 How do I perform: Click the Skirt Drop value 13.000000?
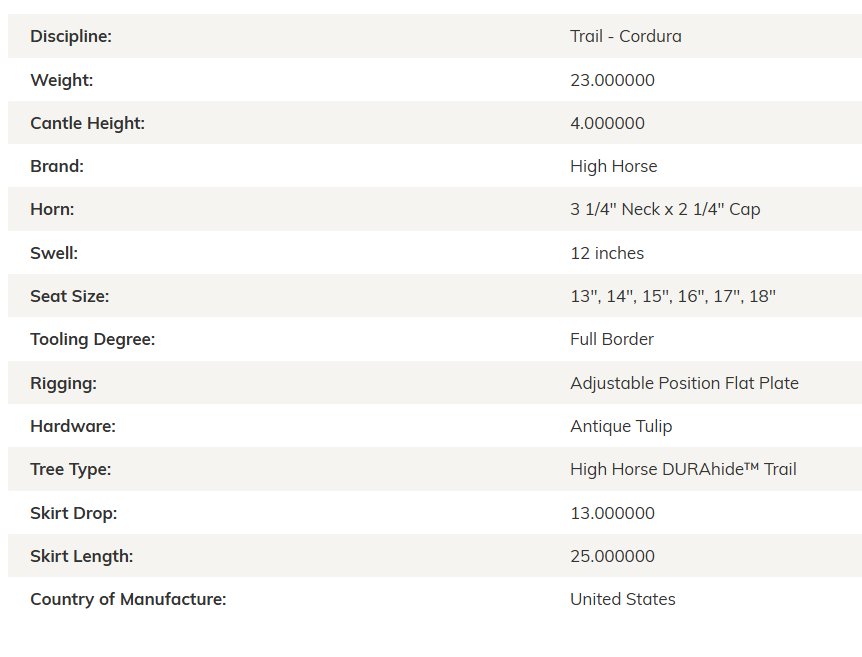coord(612,513)
